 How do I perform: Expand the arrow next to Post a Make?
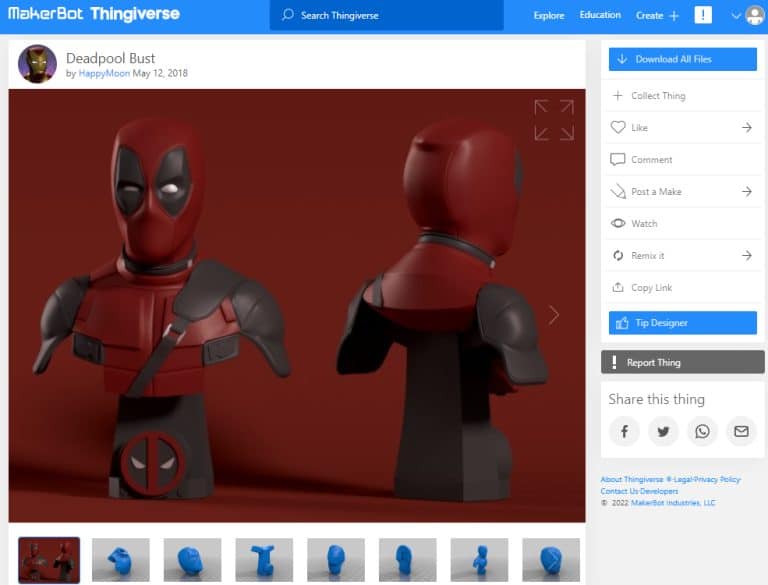coord(746,192)
